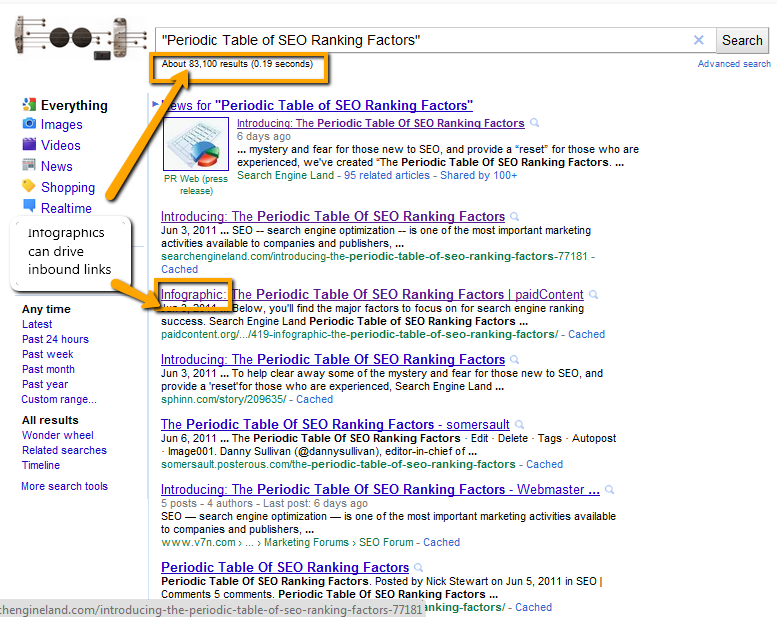Click the Realtime speech bubble icon
777x617 pixels.
29,206
